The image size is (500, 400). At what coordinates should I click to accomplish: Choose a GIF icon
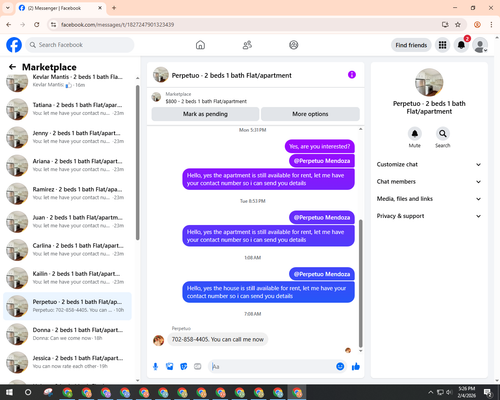pyautogui.click(x=198, y=367)
